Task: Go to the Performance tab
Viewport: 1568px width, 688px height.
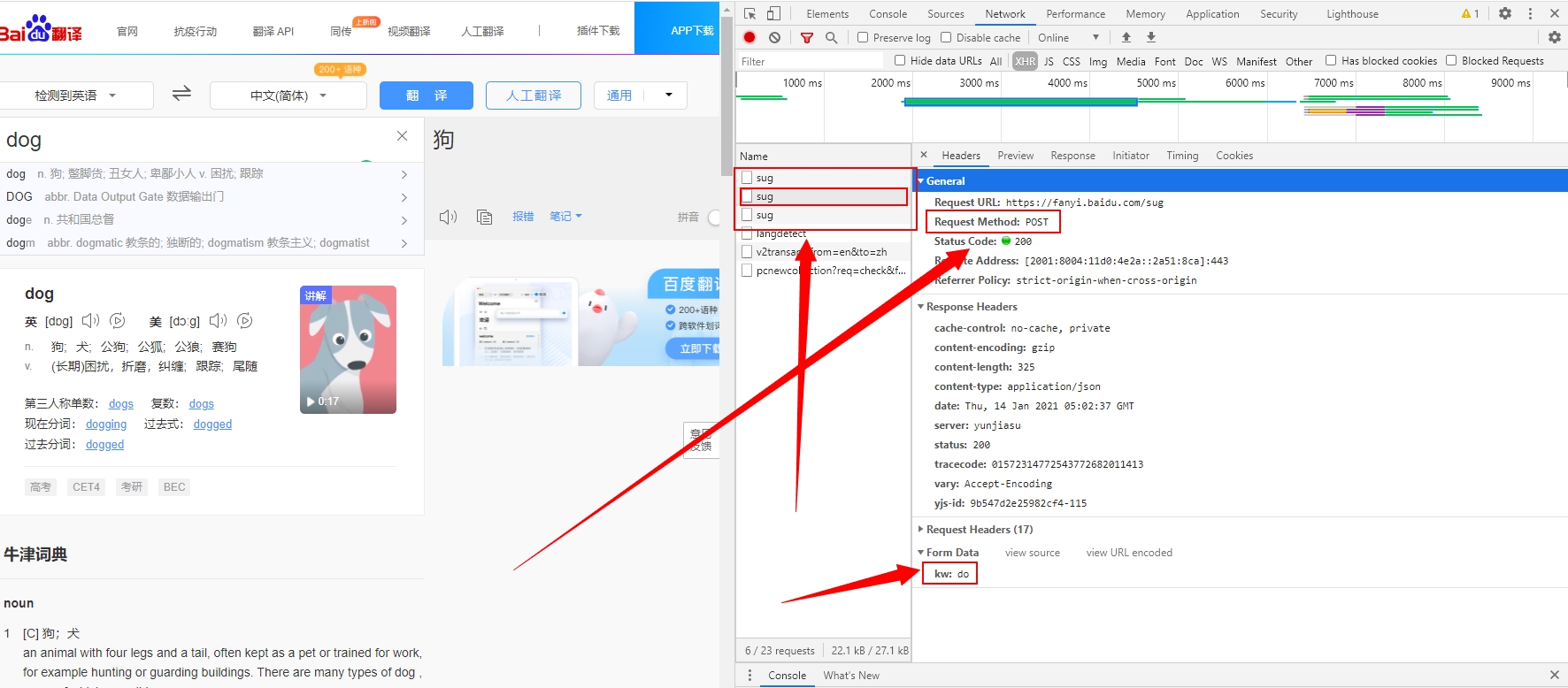Action: coord(1075,13)
